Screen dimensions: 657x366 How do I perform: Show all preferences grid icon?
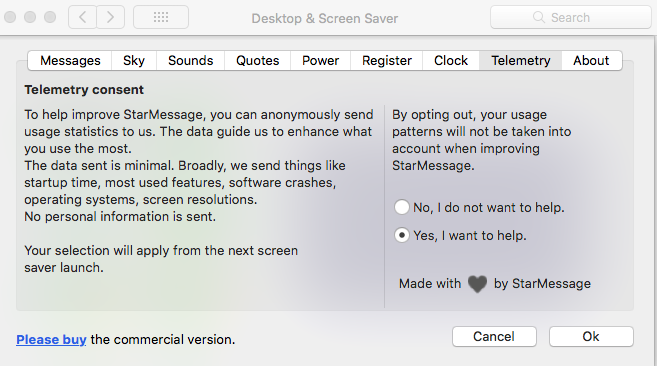point(161,17)
